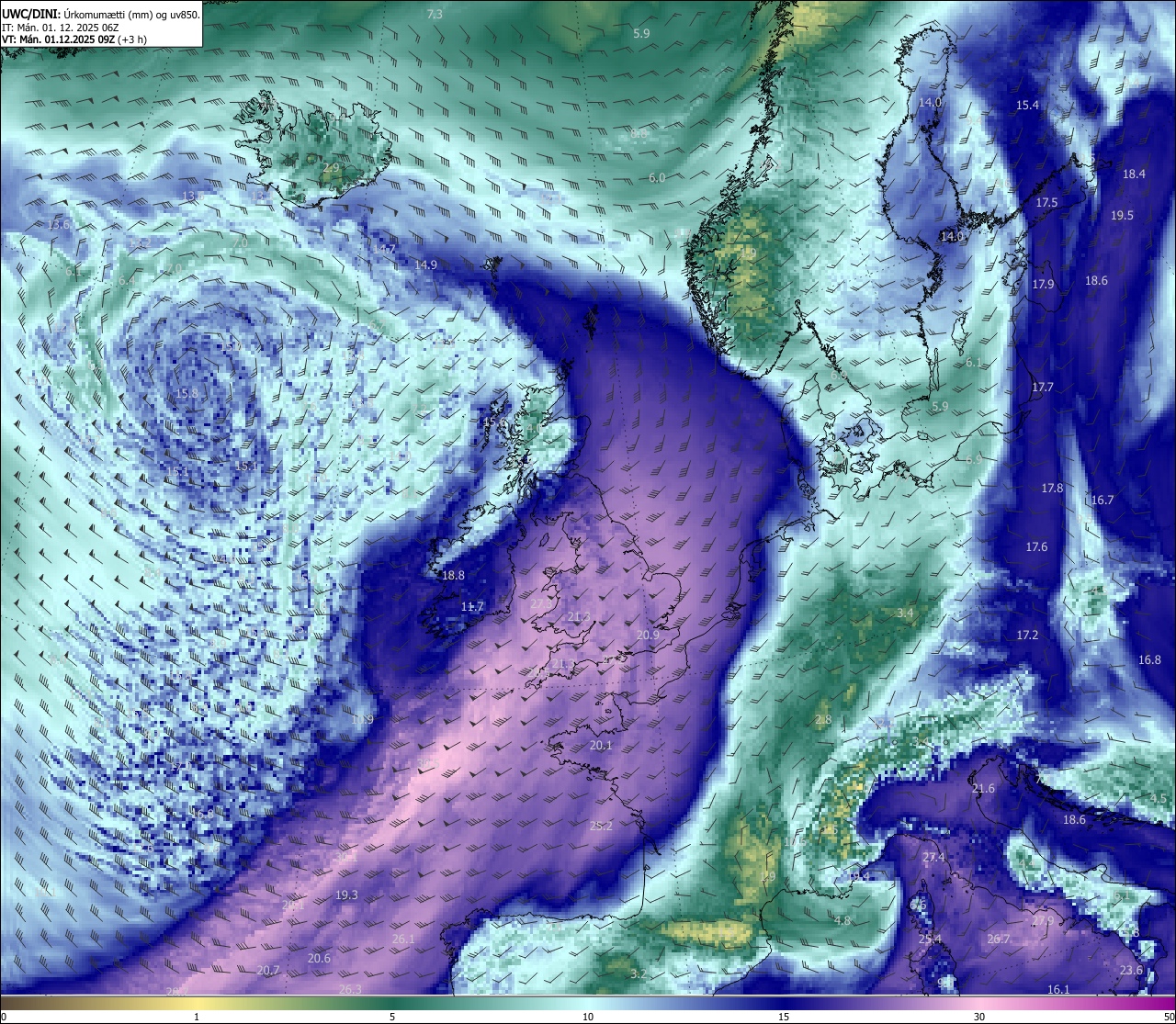Viewport: 1176px width, 1024px height.
Task: Click the 4.8 value label
Action: [x=842, y=921]
